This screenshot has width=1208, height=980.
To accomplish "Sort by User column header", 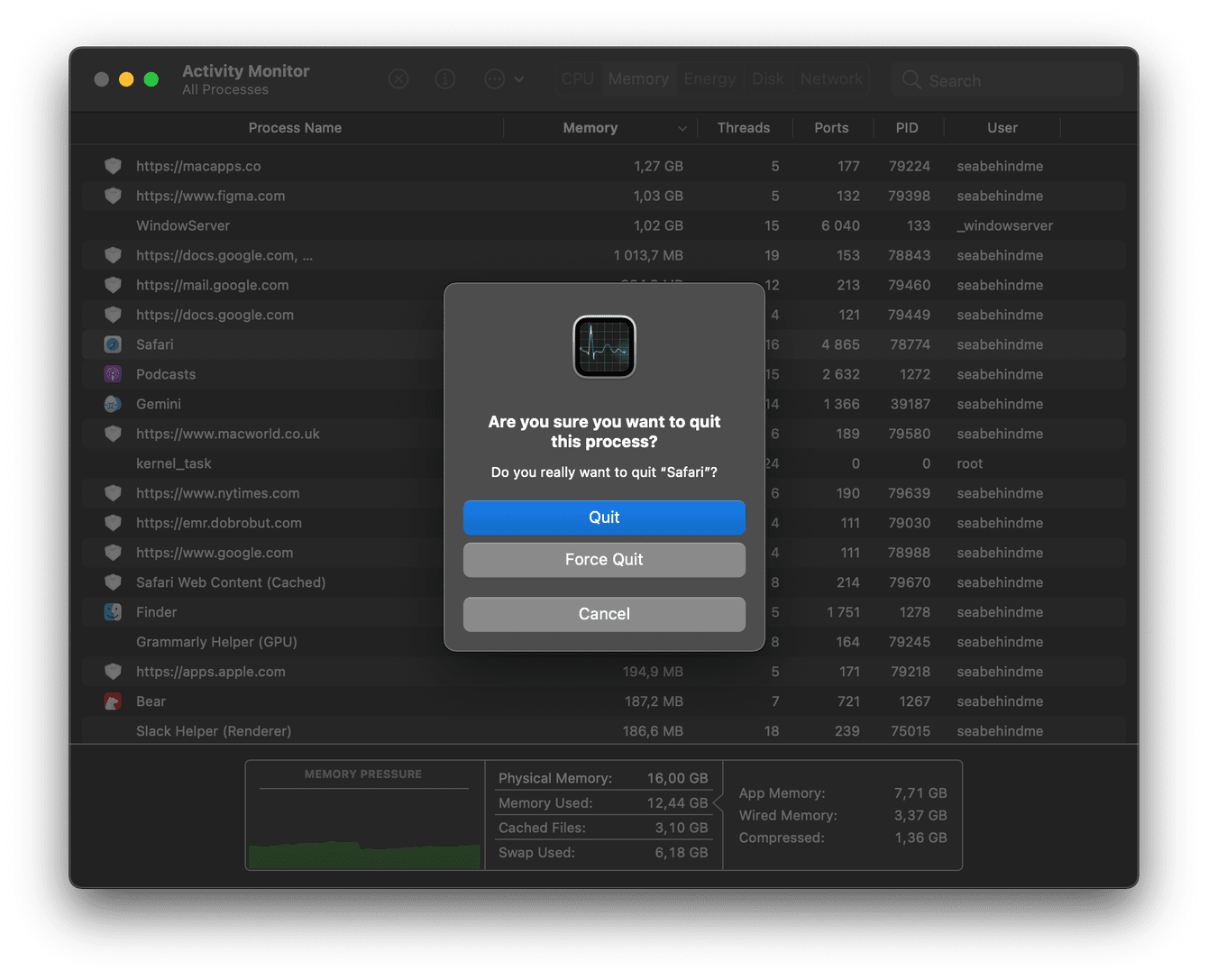I will (x=1002, y=128).
